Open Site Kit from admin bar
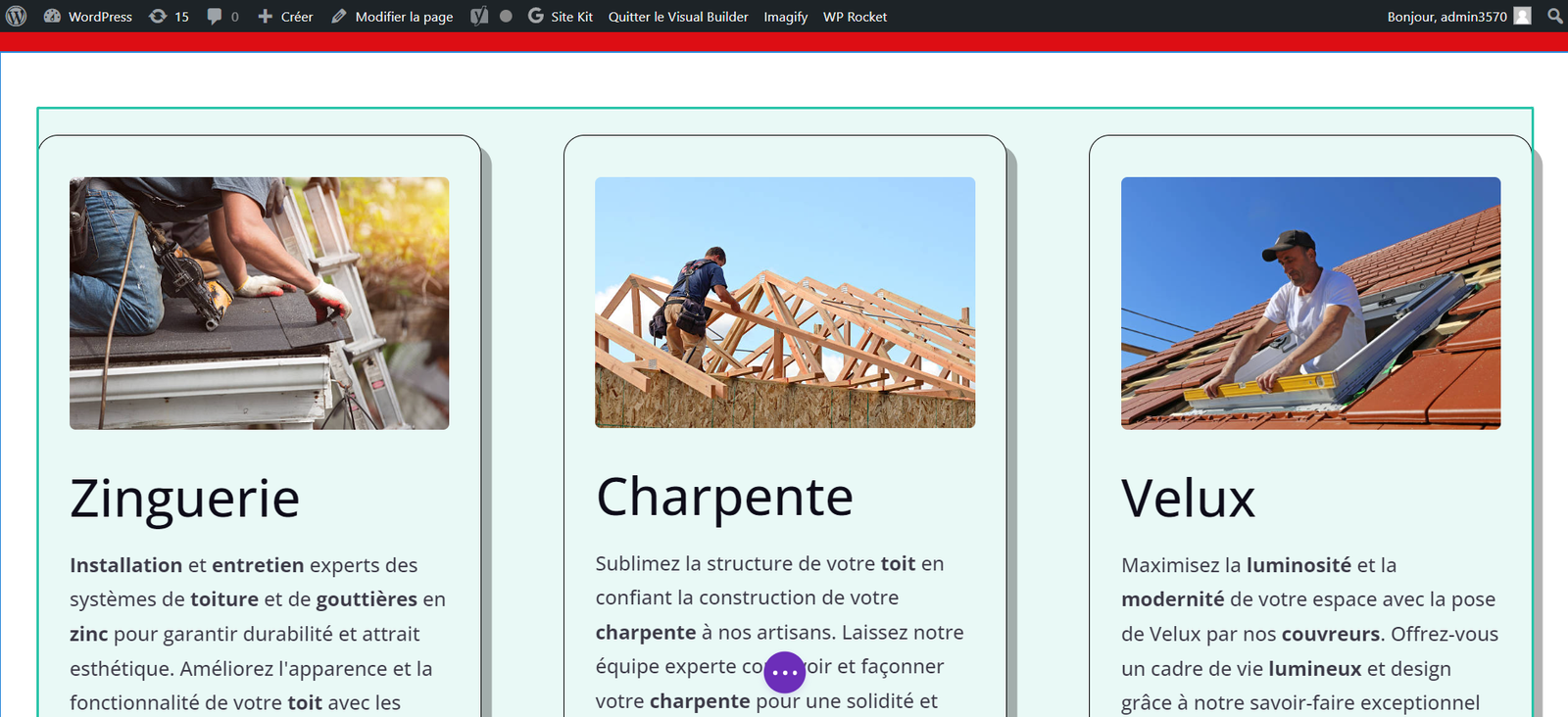The width and height of the screenshot is (1568, 717). (561, 17)
